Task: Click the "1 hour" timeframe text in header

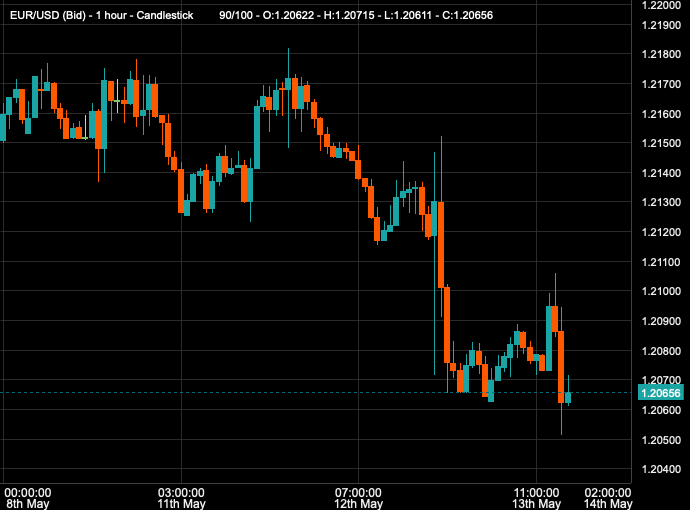Action: tap(111, 15)
